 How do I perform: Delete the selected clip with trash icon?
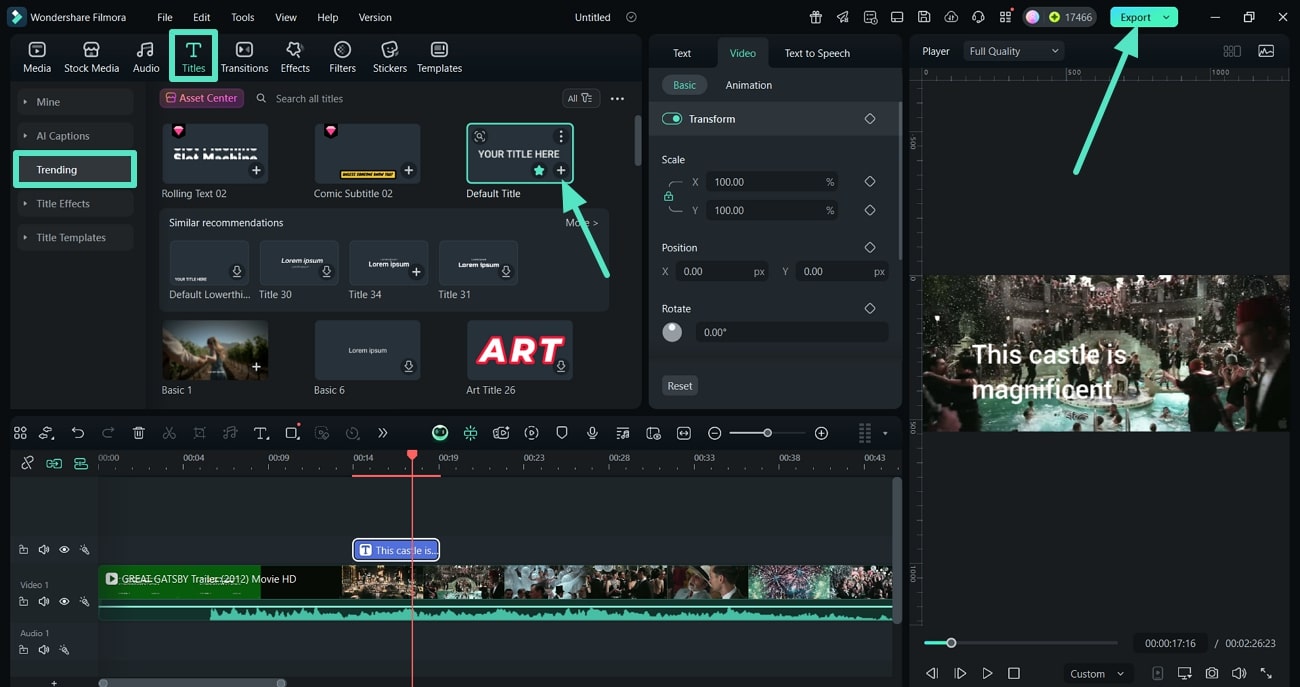pos(139,433)
